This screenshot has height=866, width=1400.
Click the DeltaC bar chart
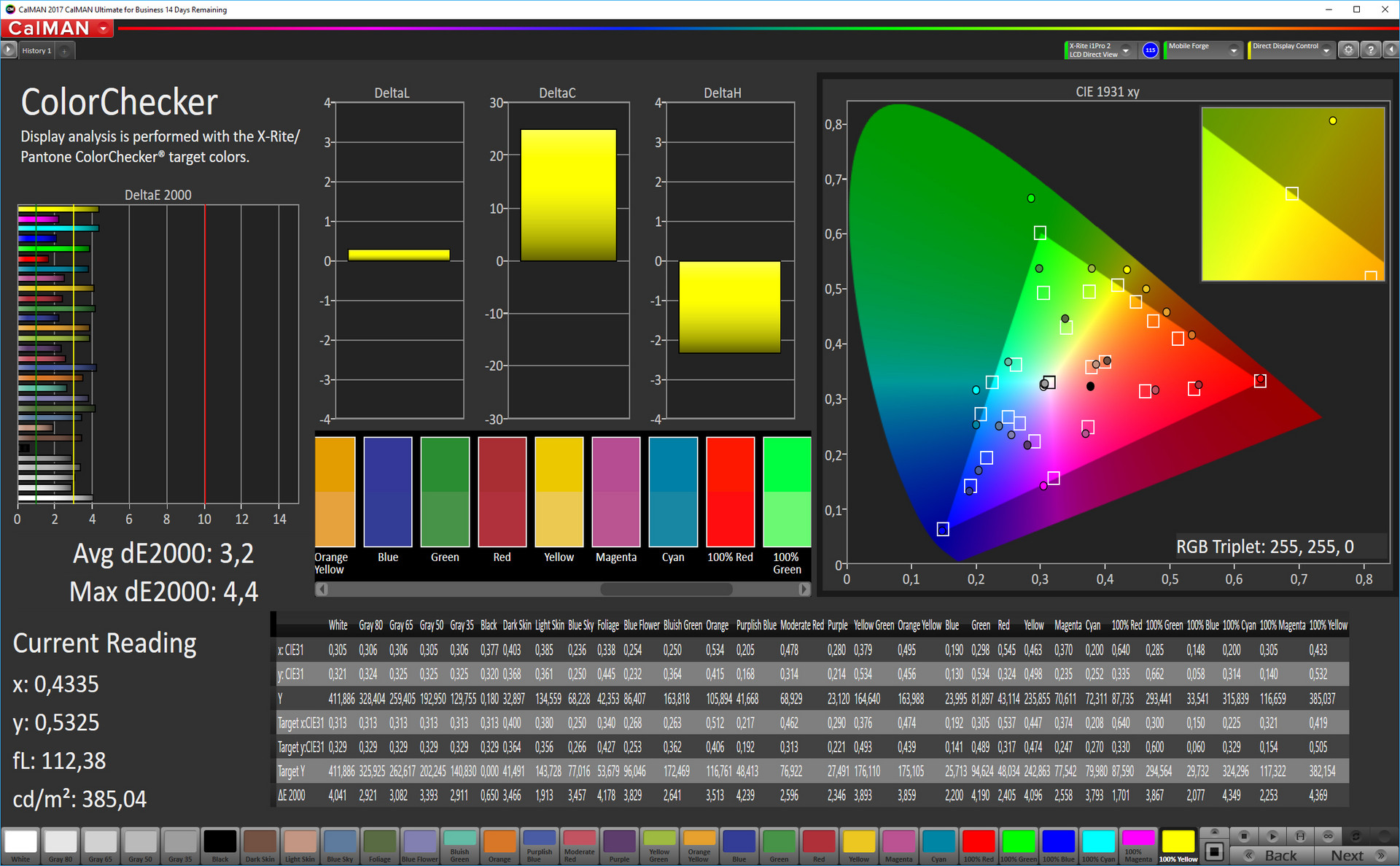[x=569, y=260]
